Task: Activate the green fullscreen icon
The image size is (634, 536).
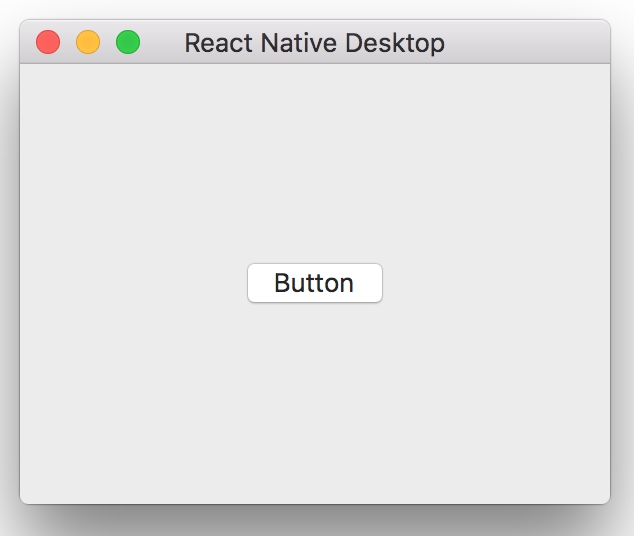Action: point(128,42)
